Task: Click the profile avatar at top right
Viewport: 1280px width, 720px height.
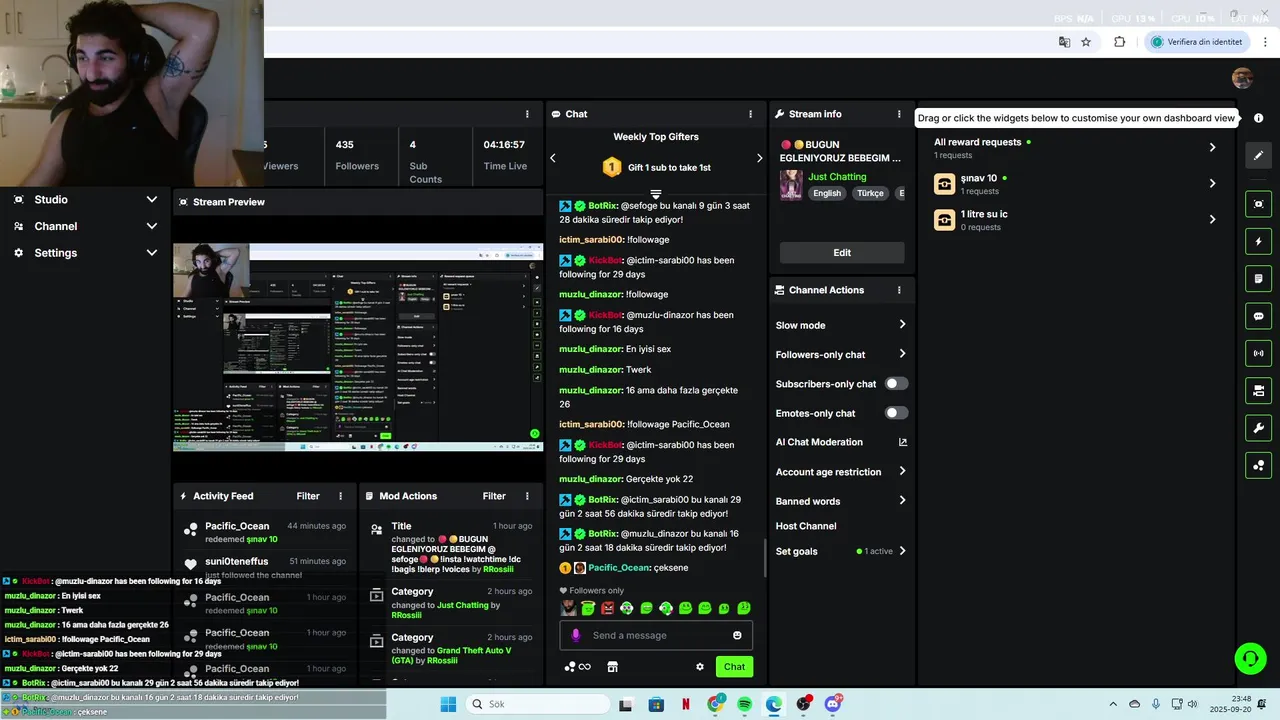Action: (x=1242, y=78)
